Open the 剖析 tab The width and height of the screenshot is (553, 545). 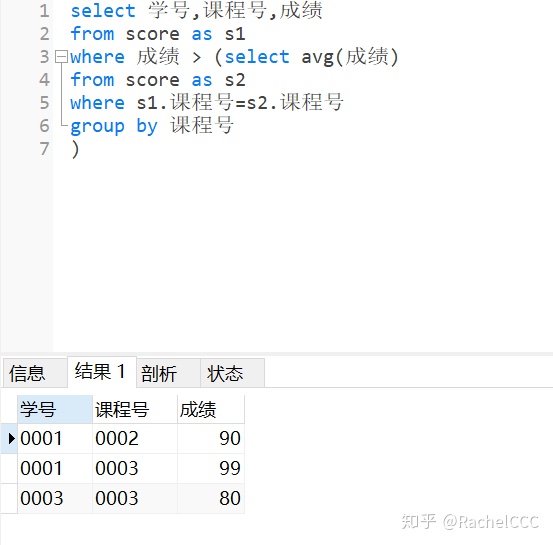coord(168,373)
